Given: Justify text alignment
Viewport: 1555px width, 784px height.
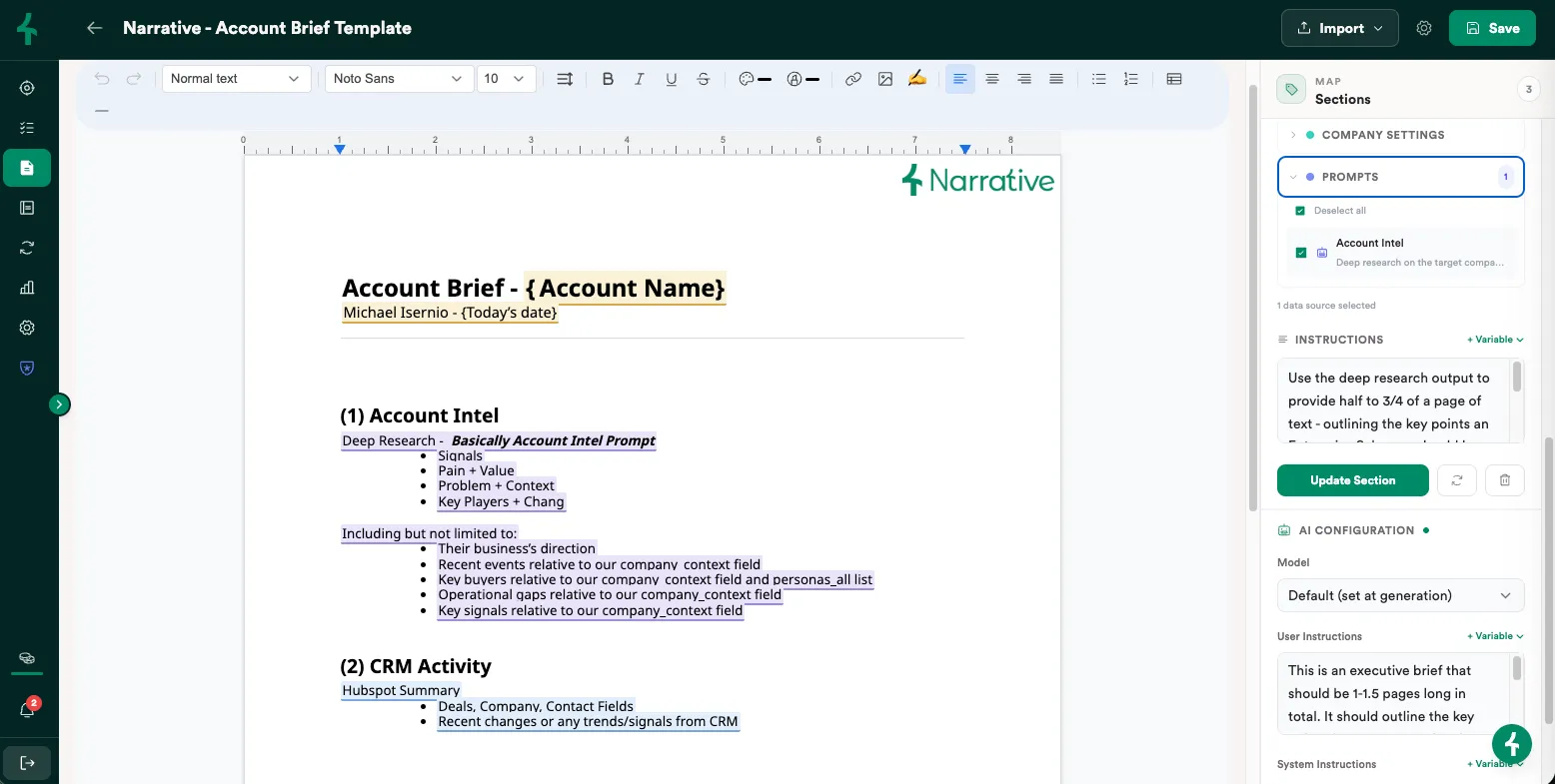Looking at the screenshot, I should click(x=1056, y=79).
